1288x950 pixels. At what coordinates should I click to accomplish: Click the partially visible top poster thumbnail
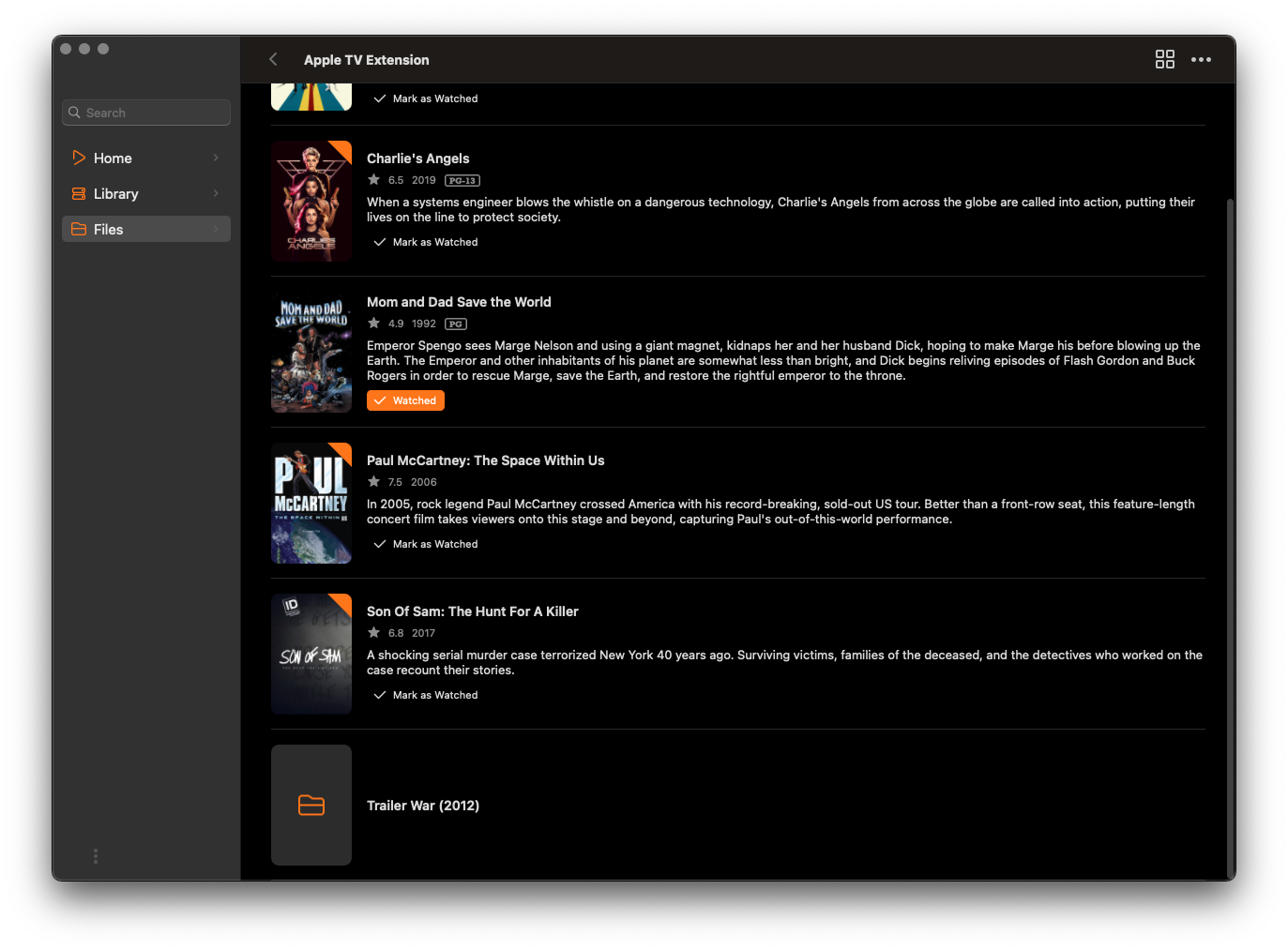tap(311, 97)
